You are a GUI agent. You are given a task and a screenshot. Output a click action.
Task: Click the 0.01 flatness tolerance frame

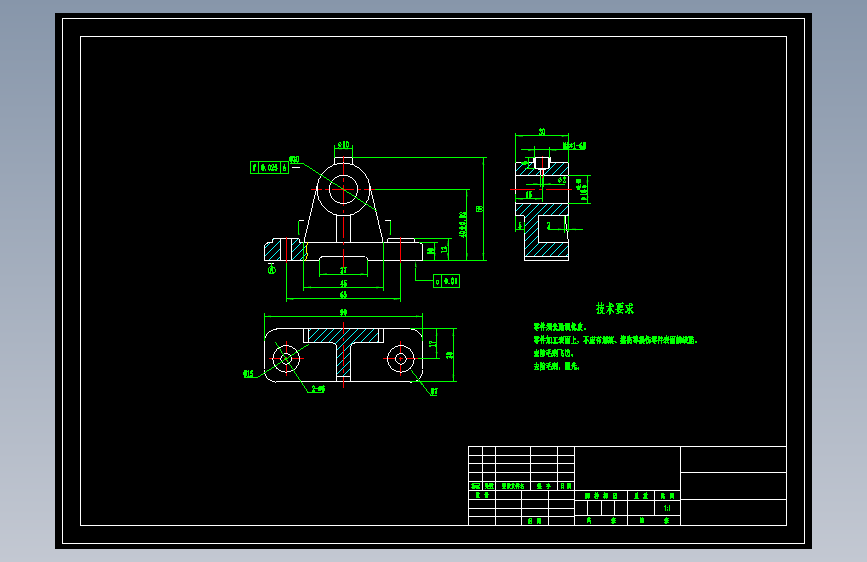point(446,281)
